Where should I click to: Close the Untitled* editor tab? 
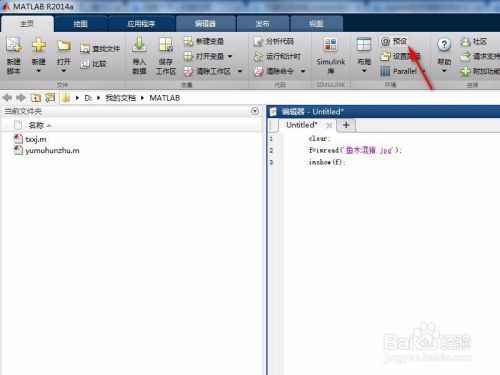coord(329,125)
